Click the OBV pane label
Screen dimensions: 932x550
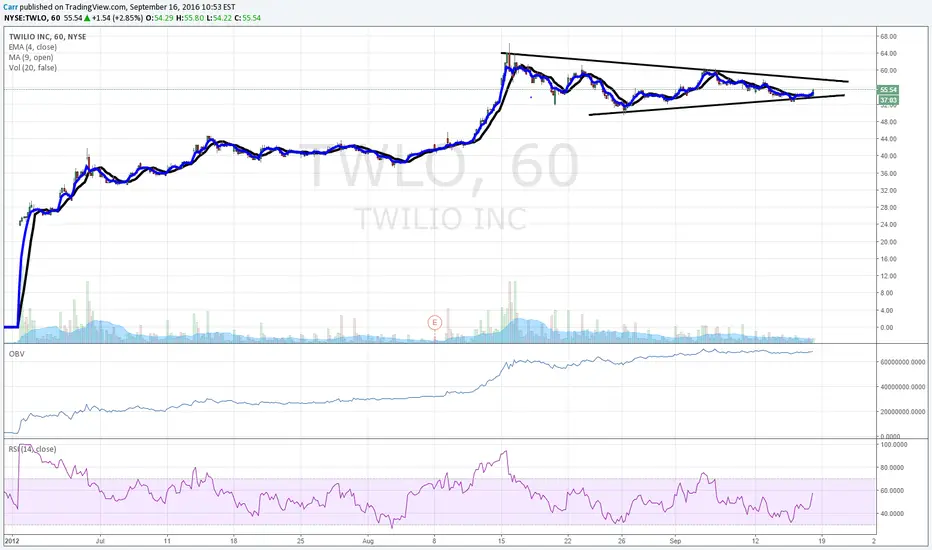[16, 354]
